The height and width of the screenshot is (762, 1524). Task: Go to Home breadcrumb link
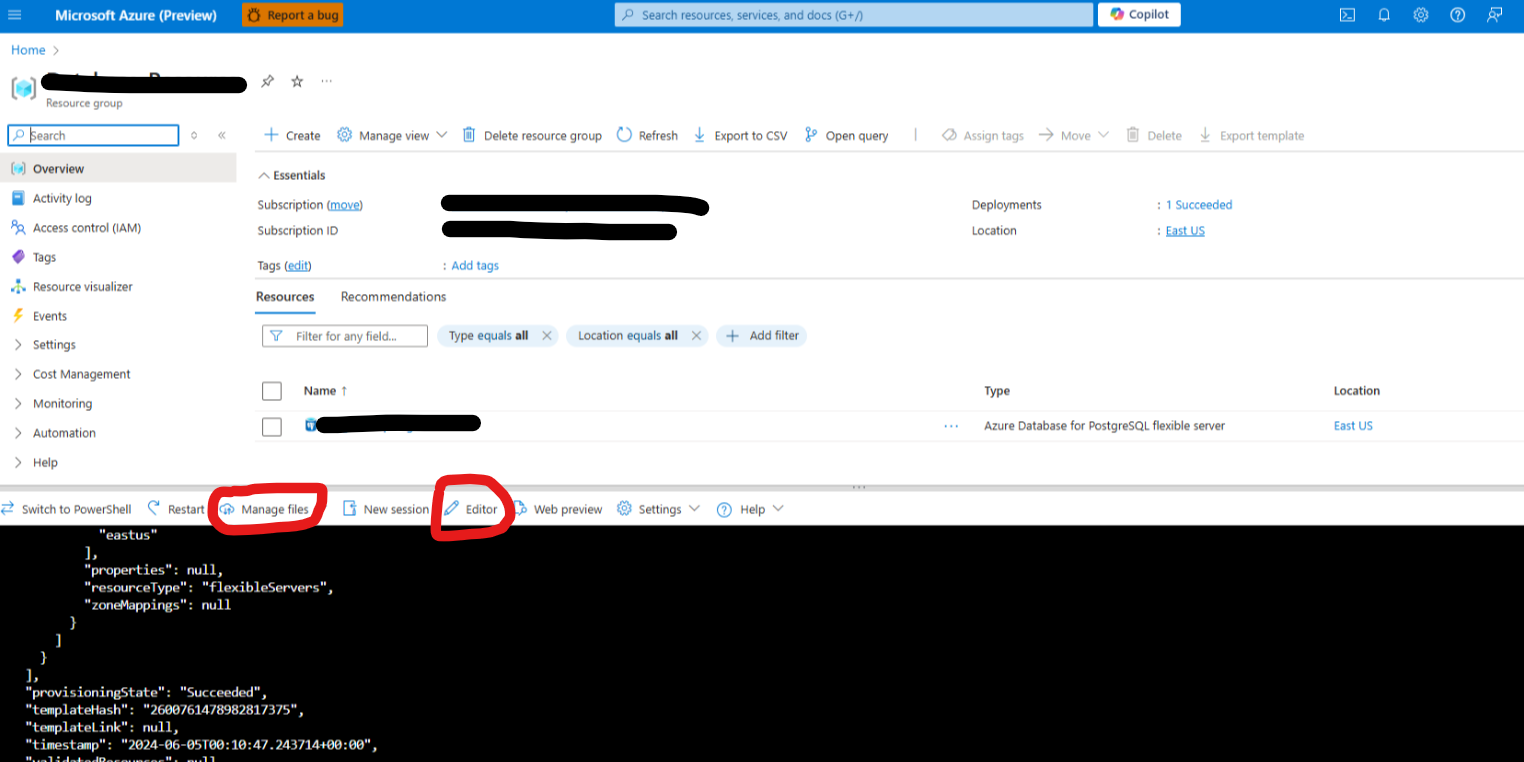click(28, 50)
